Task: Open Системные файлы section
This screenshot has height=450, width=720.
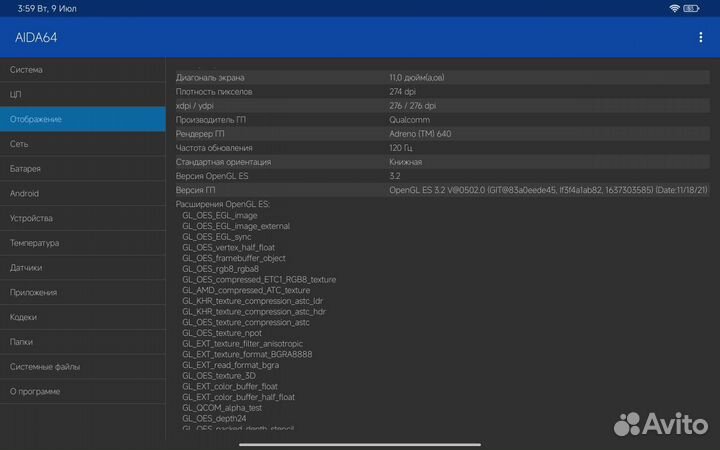Action: pos(83,367)
